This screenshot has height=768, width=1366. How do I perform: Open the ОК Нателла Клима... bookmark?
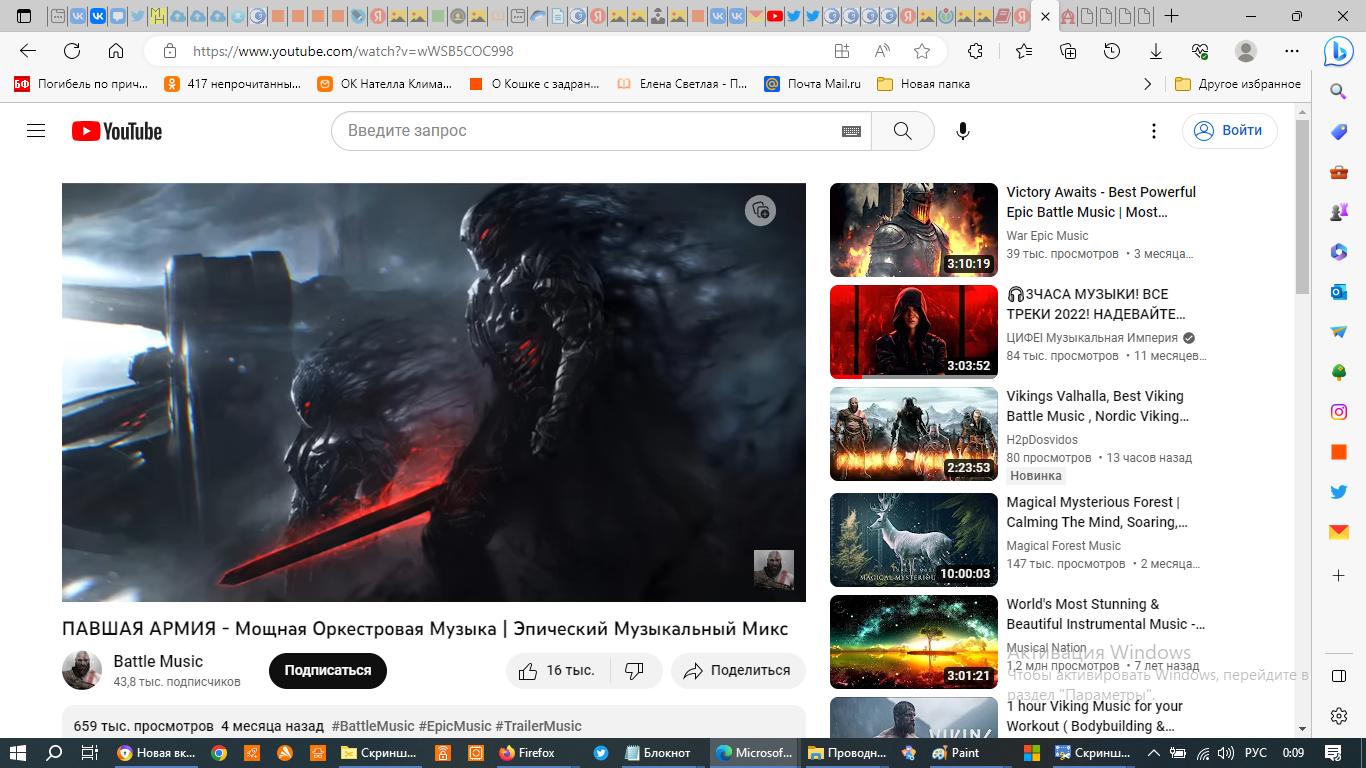click(385, 84)
